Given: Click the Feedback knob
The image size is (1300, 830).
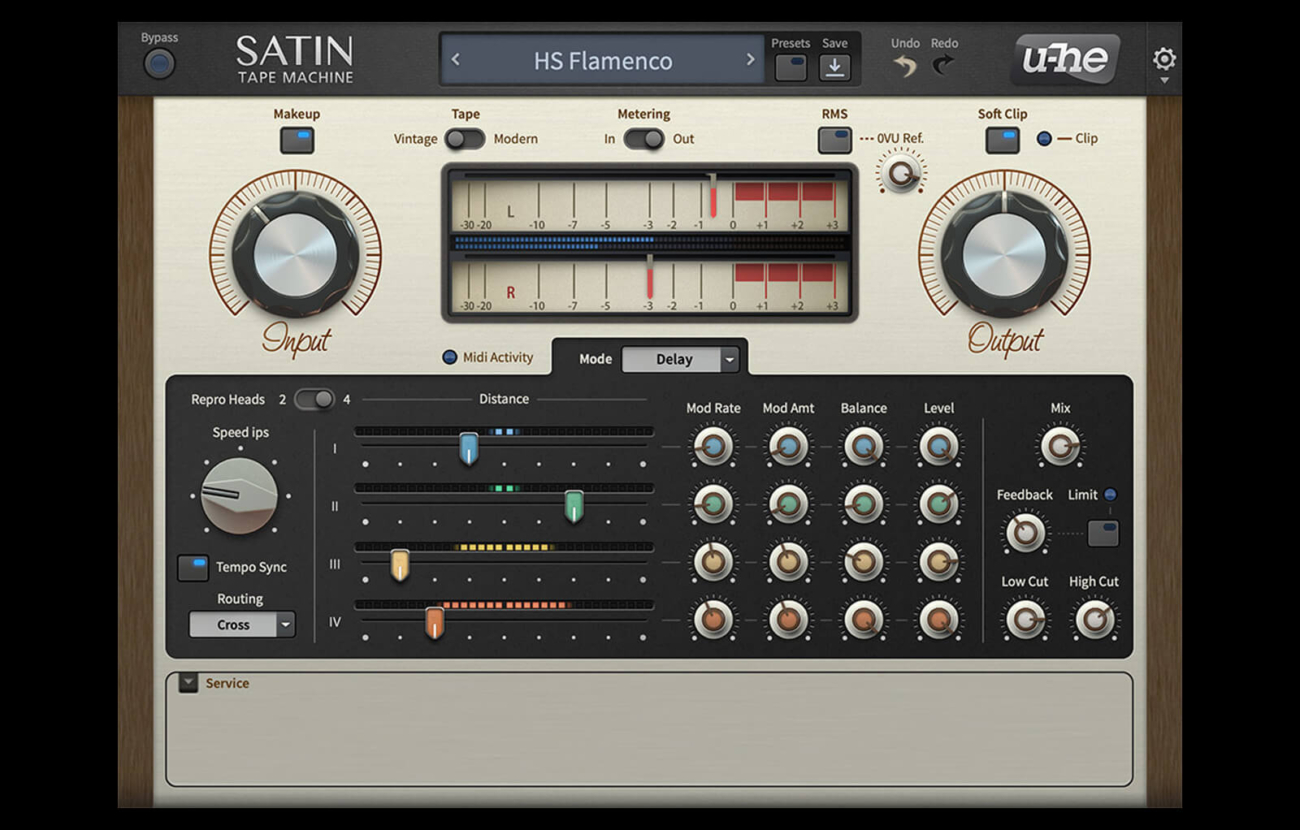Looking at the screenshot, I should 1025,534.
